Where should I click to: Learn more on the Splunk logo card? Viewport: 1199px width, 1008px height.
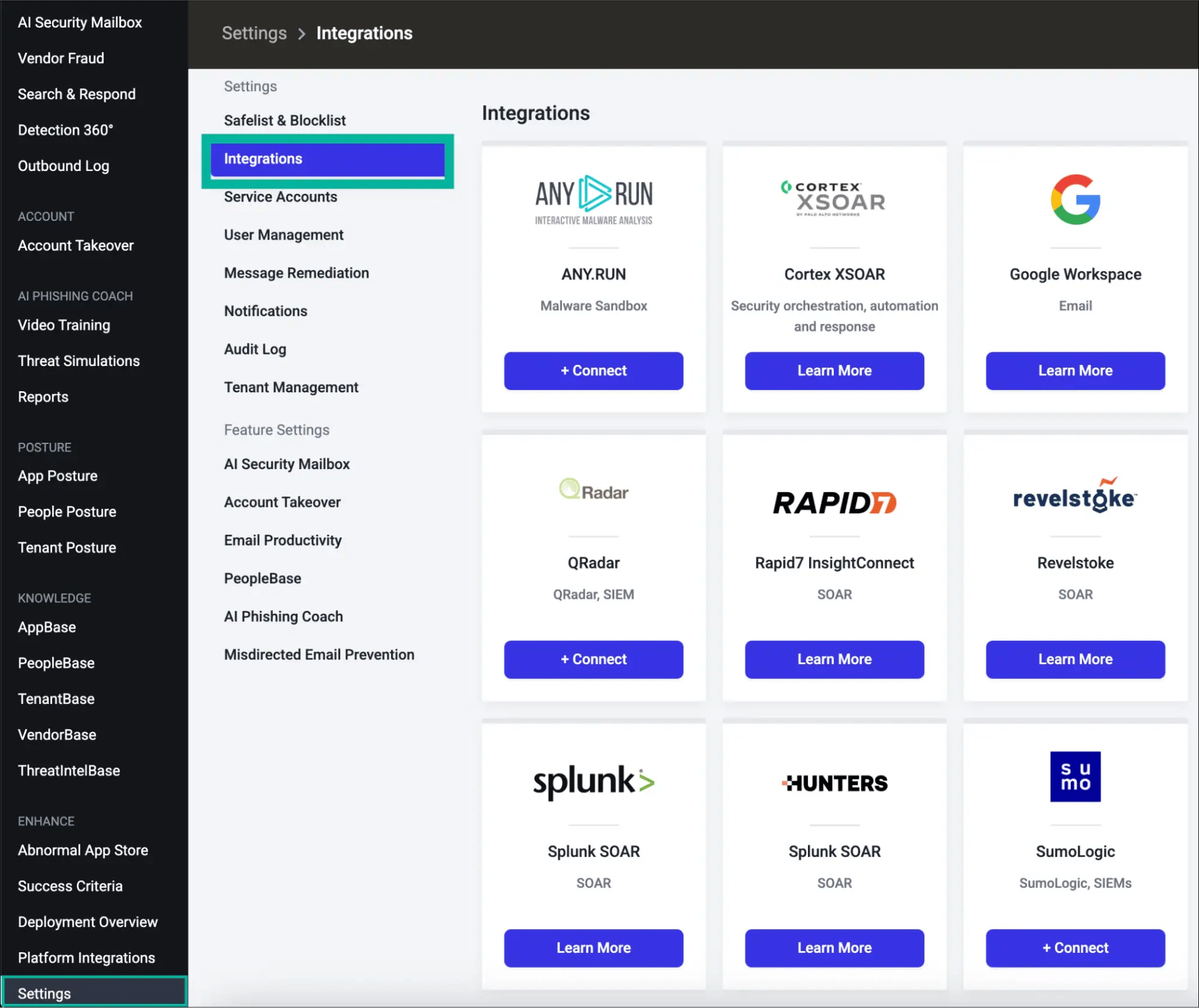tap(594, 948)
